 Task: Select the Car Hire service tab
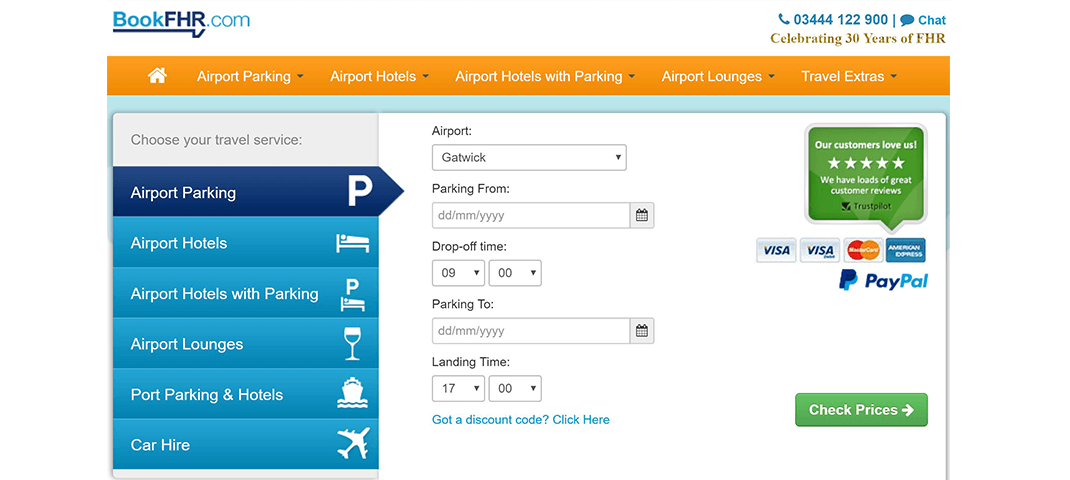[x=245, y=445]
